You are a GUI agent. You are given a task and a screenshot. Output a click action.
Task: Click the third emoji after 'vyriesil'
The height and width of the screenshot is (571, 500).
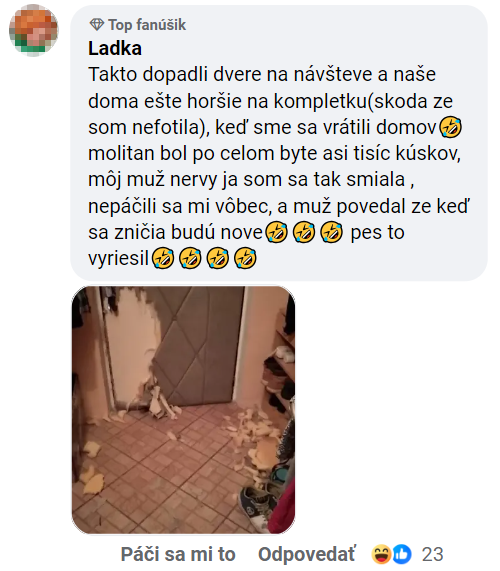tap(217, 259)
